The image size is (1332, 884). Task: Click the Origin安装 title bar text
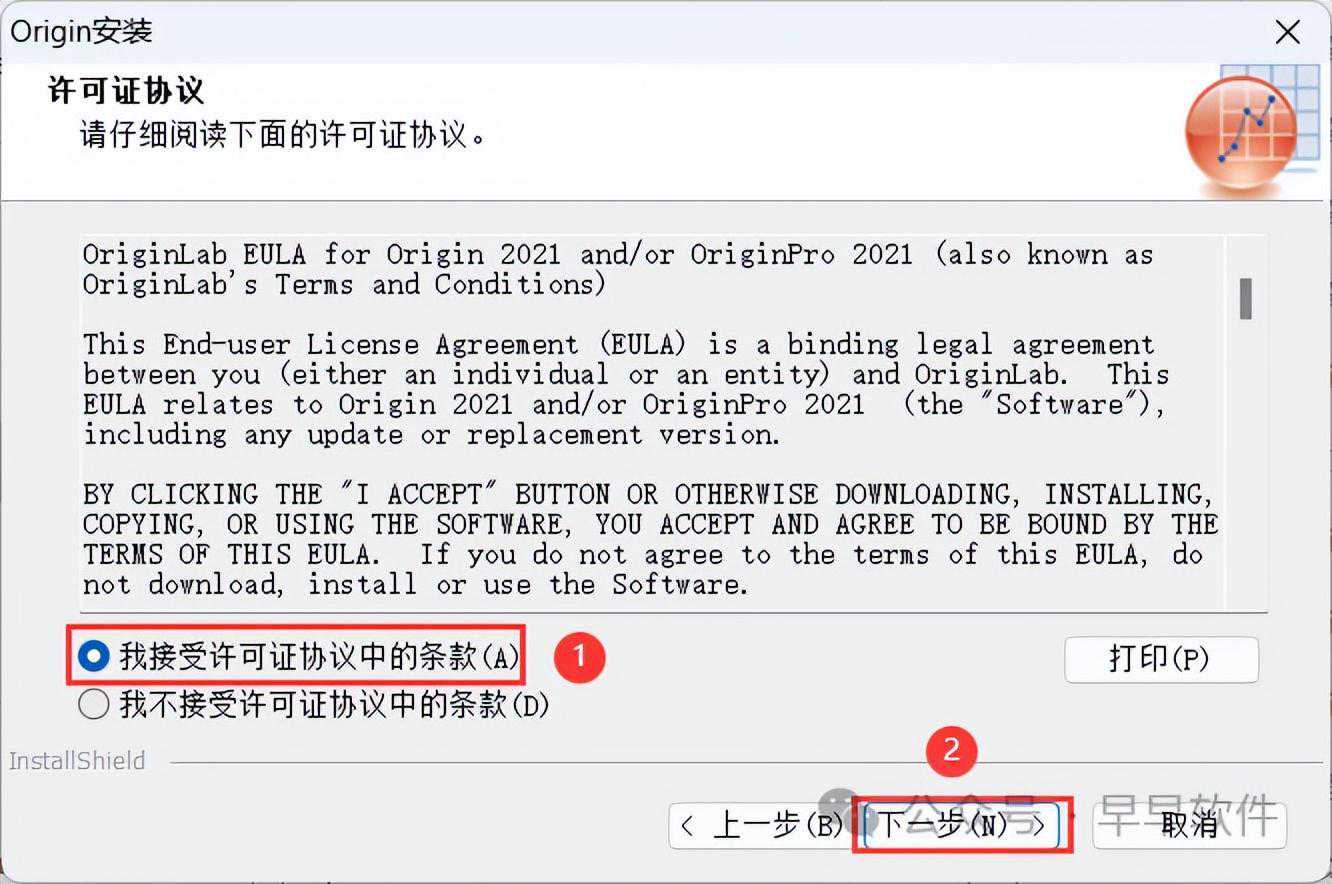click(82, 31)
